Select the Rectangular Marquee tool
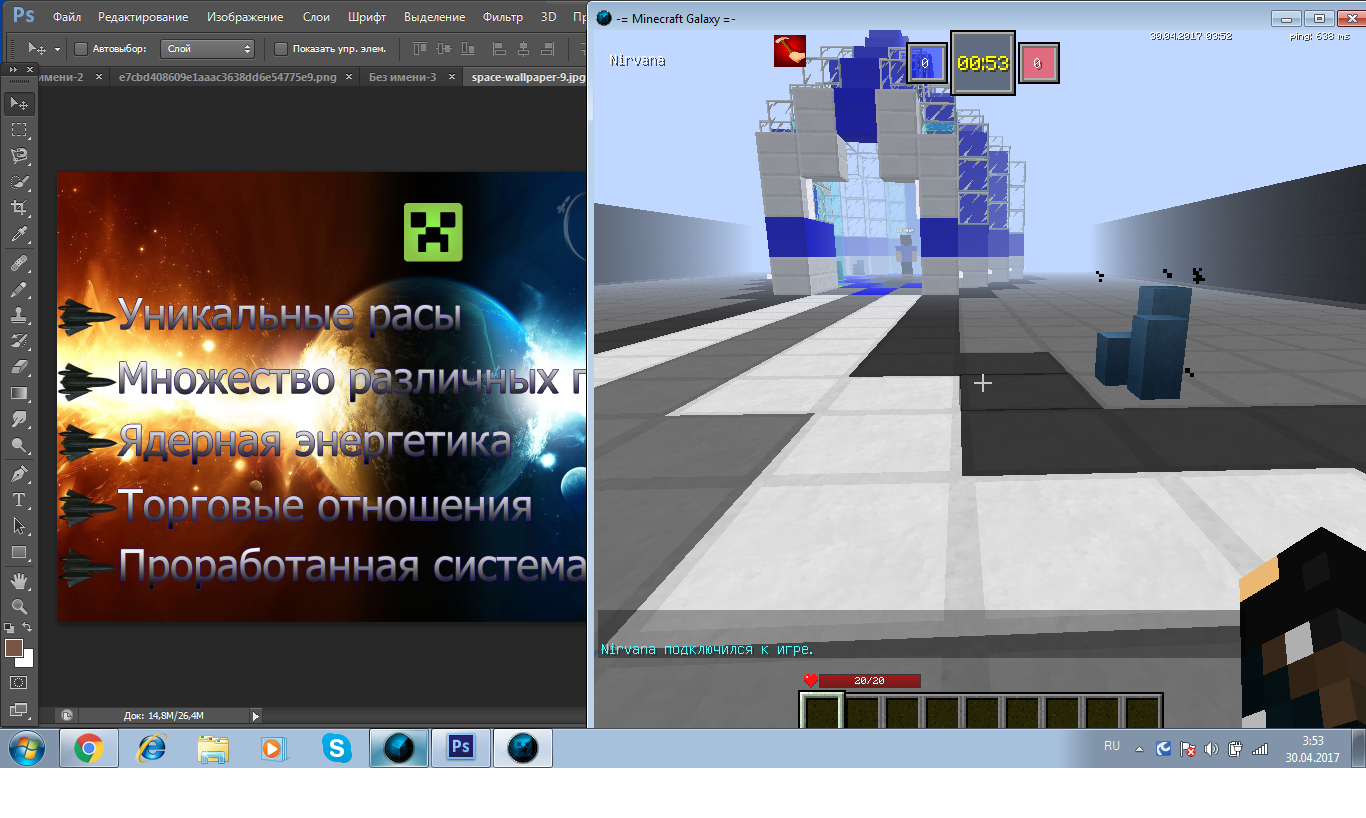Image resolution: width=1366 pixels, height=818 pixels. [19, 130]
